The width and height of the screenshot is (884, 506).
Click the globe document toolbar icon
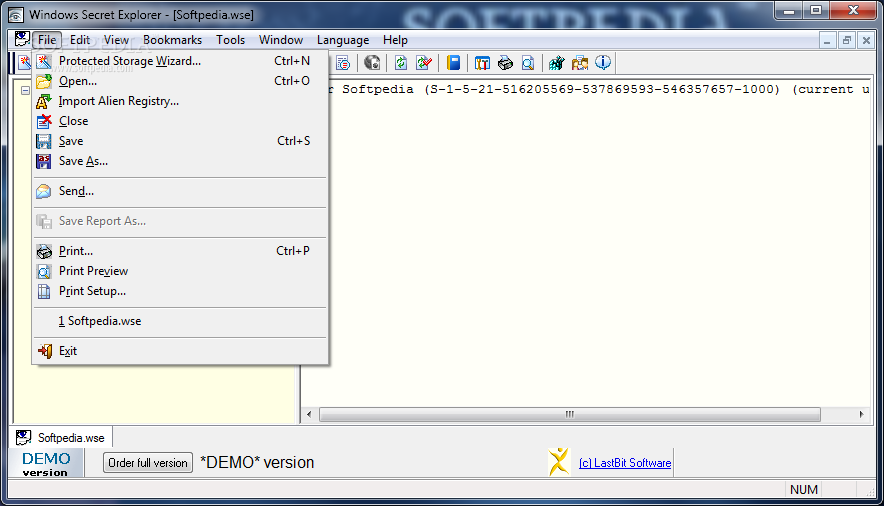[372, 63]
